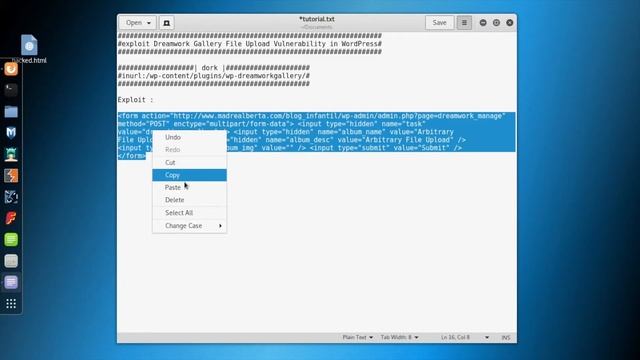Show all applications grid
The width and height of the screenshot is (640, 360).
11,303
